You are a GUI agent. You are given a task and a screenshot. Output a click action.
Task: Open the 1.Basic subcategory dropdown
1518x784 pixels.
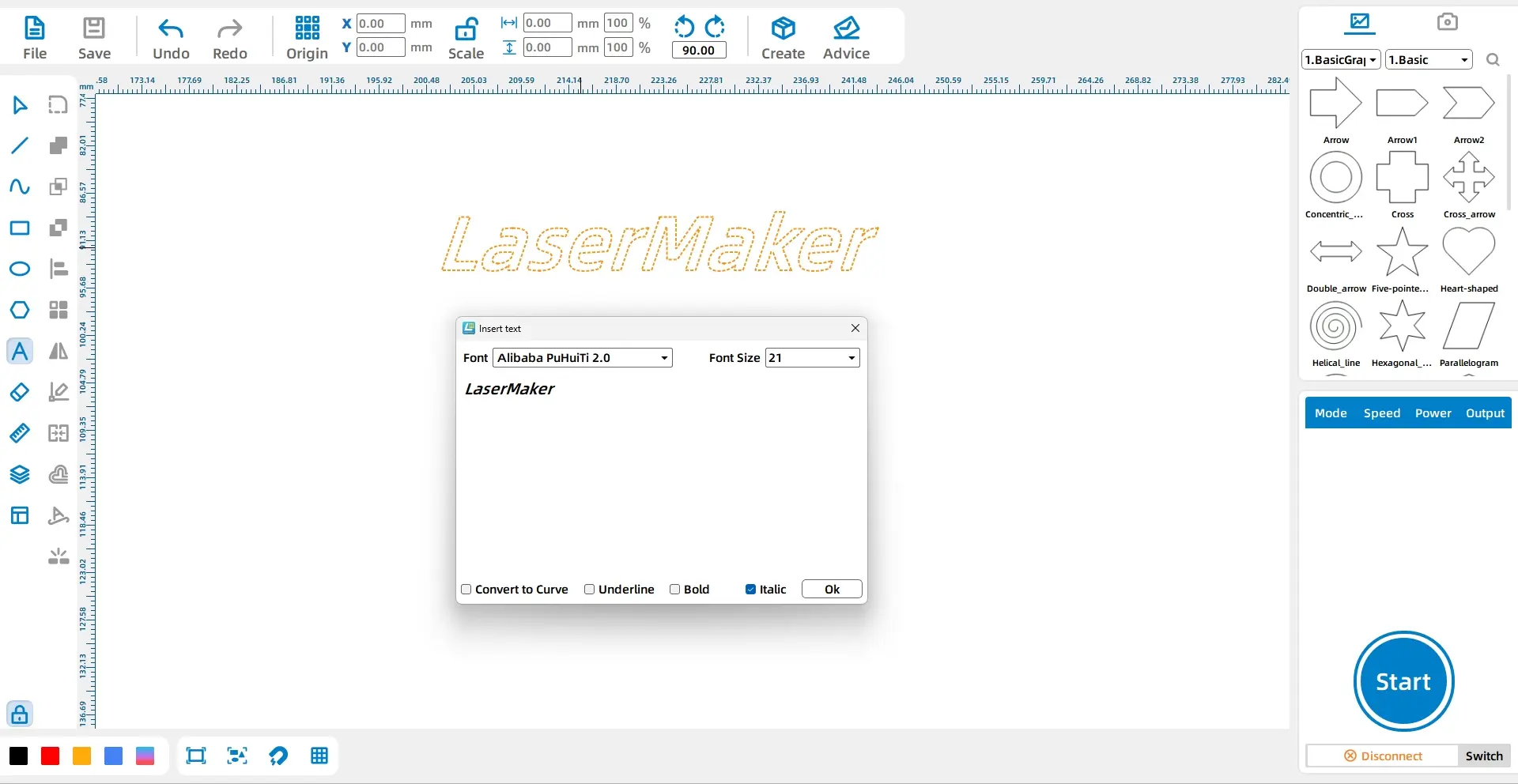[1429, 60]
